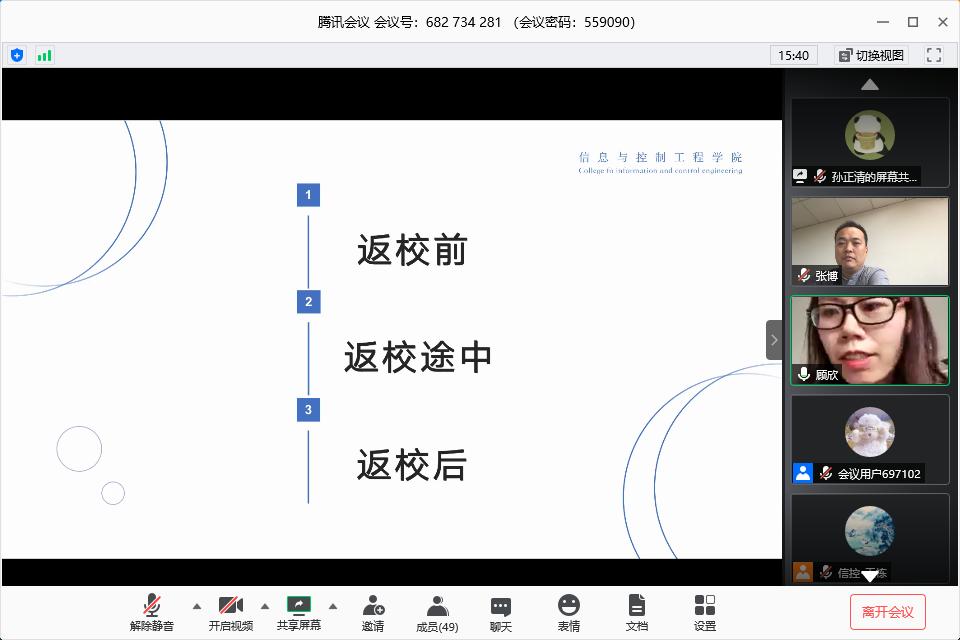Image resolution: width=960 pixels, height=640 pixels.
Task: Expand audio options arrow beside 解除静音
Action: [x=196, y=606]
